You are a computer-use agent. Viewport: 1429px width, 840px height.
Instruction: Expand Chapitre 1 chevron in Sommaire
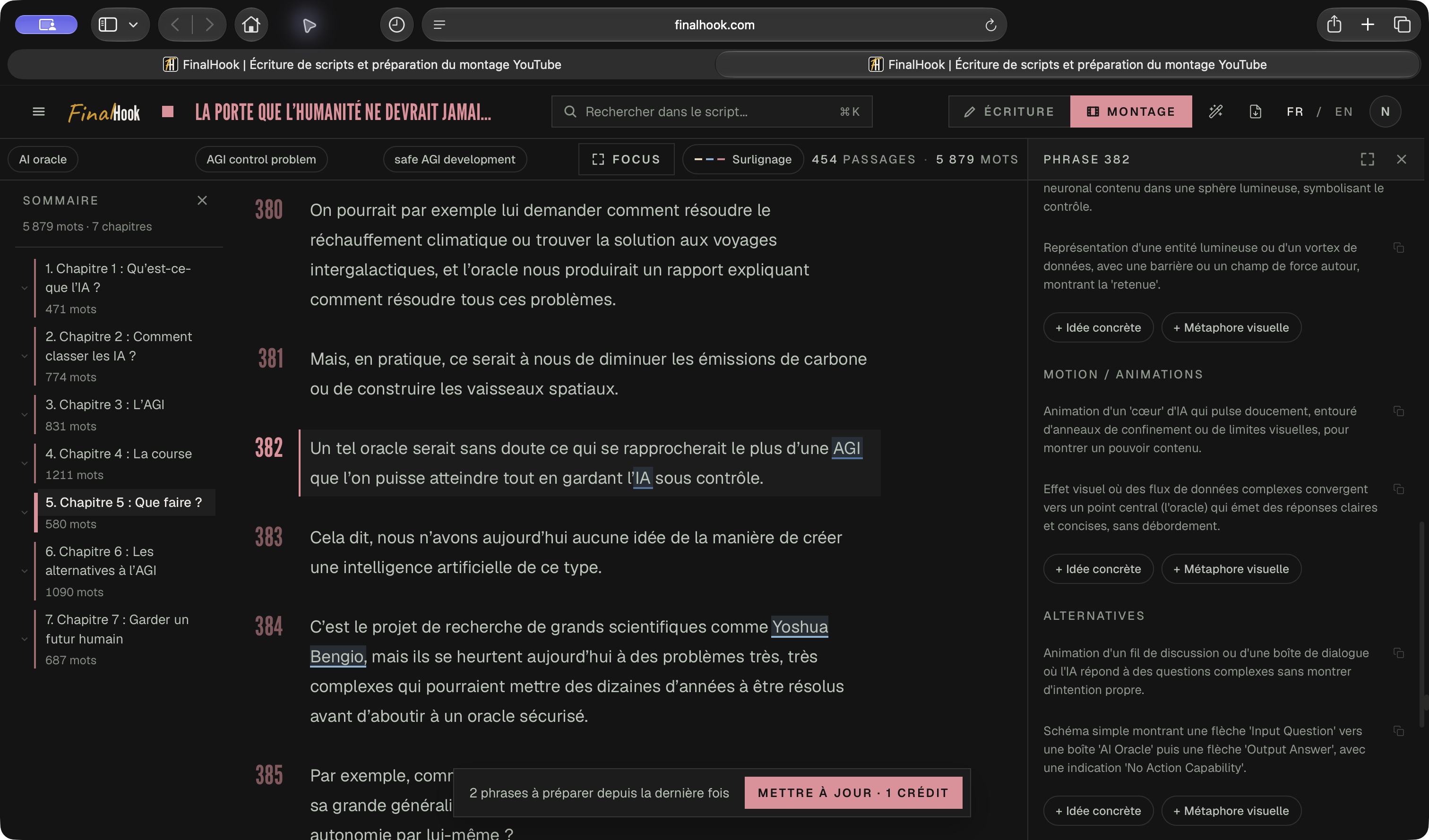[x=25, y=288]
